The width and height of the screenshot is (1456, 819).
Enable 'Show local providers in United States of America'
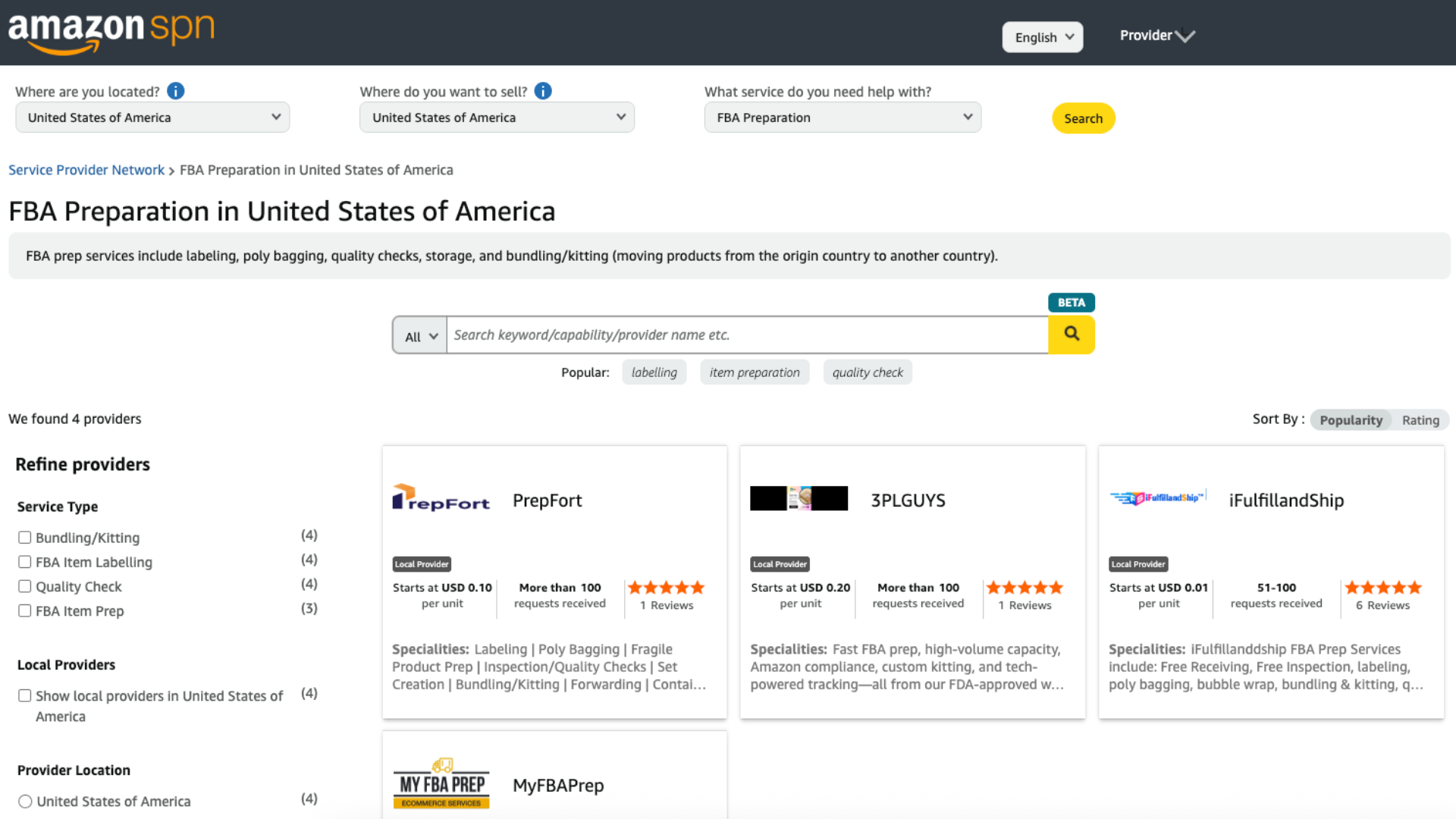[25, 695]
